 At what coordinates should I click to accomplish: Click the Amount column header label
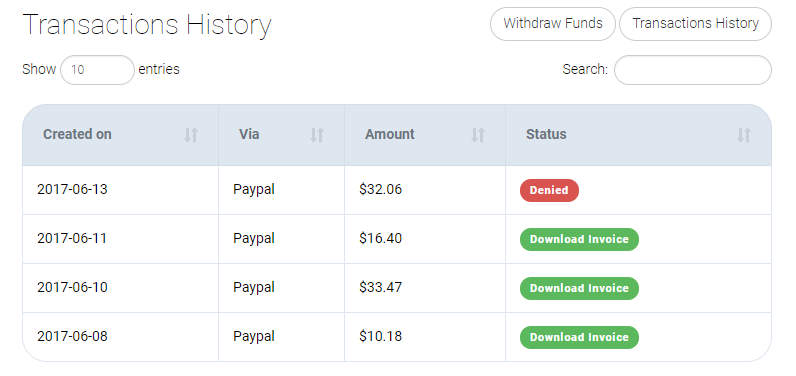click(390, 134)
